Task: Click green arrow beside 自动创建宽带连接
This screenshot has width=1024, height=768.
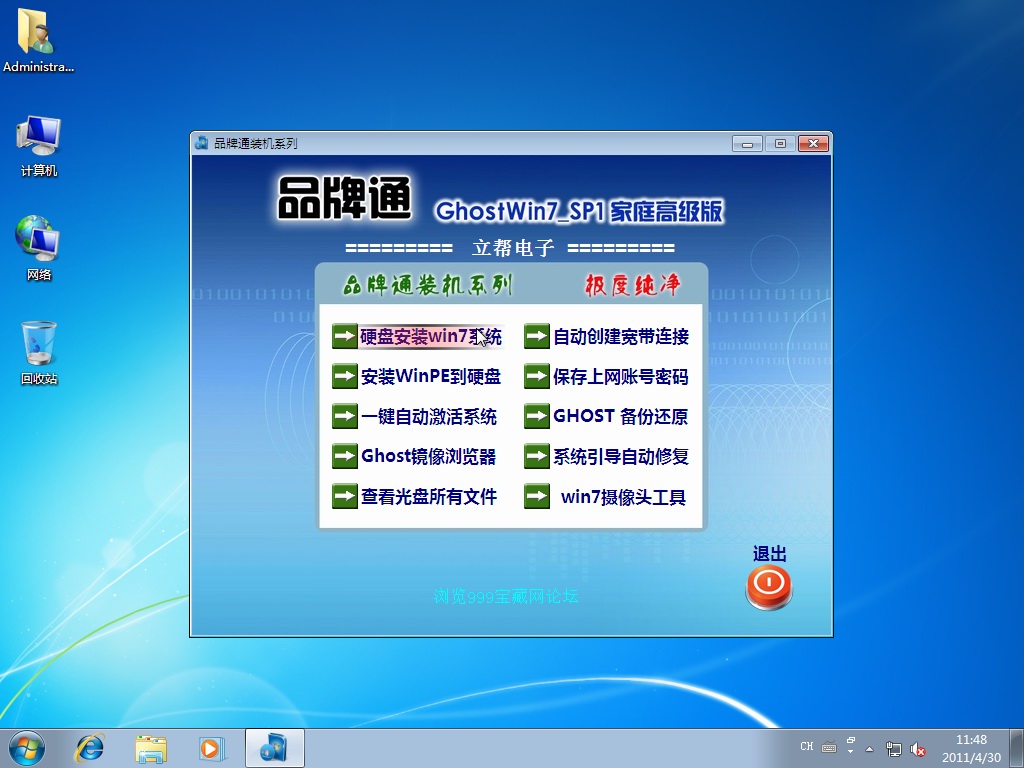Action: (x=537, y=336)
